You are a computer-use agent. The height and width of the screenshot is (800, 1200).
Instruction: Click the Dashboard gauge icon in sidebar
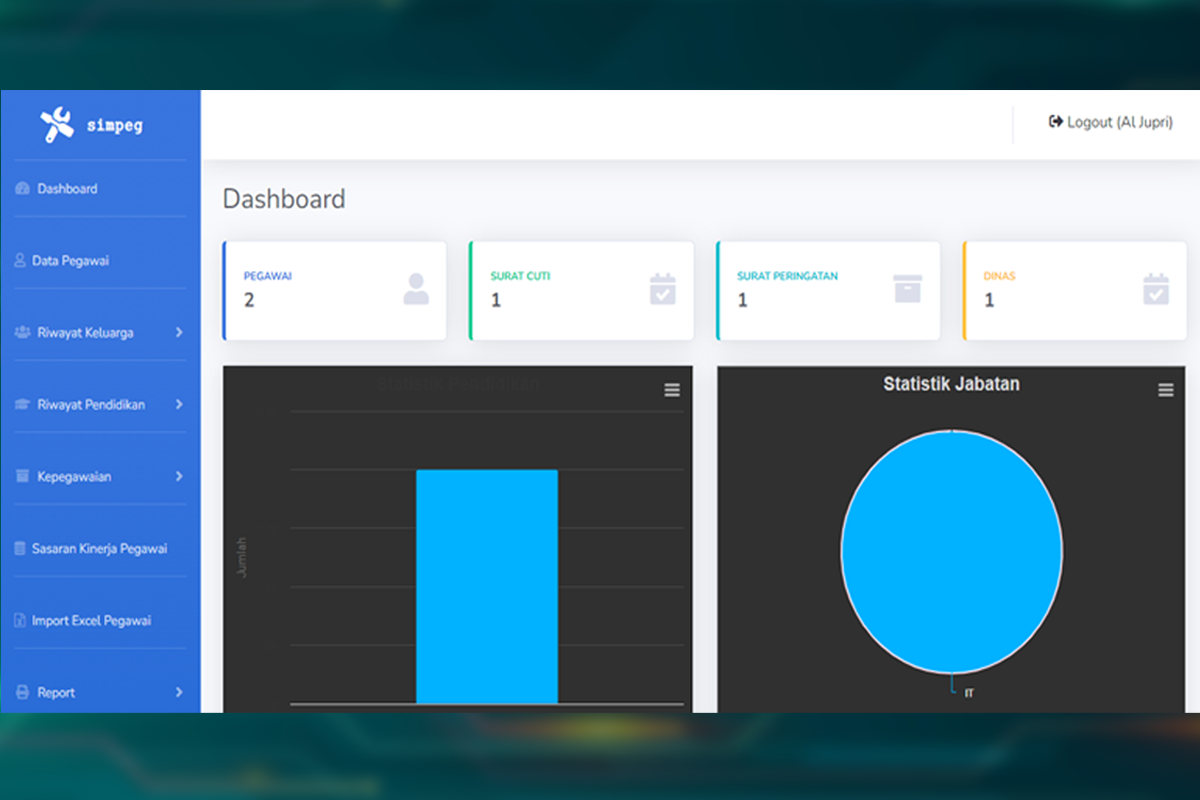pyautogui.click(x=23, y=189)
